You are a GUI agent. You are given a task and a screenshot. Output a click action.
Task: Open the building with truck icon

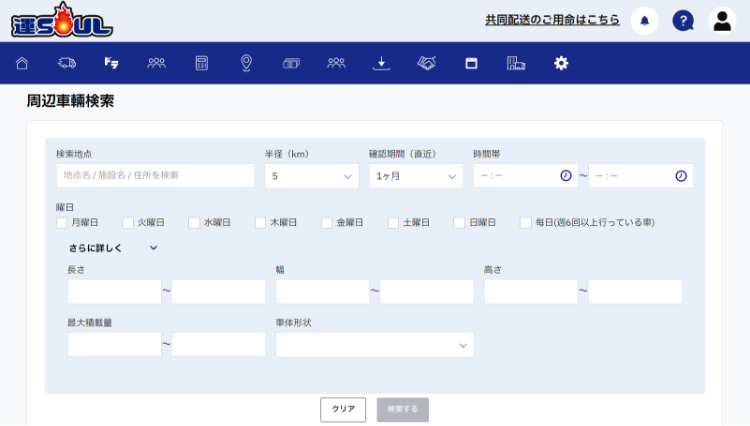click(516, 63)
